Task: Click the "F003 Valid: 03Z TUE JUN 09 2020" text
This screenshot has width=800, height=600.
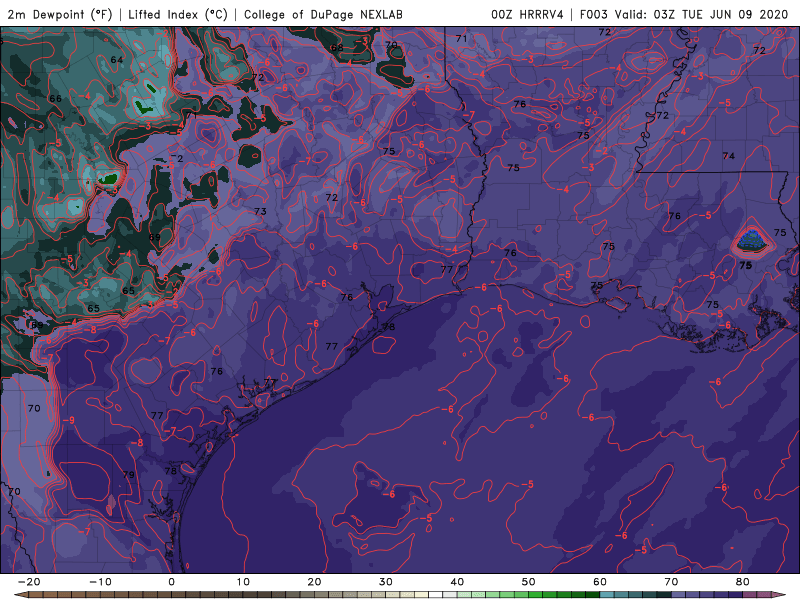Action: 684,14
